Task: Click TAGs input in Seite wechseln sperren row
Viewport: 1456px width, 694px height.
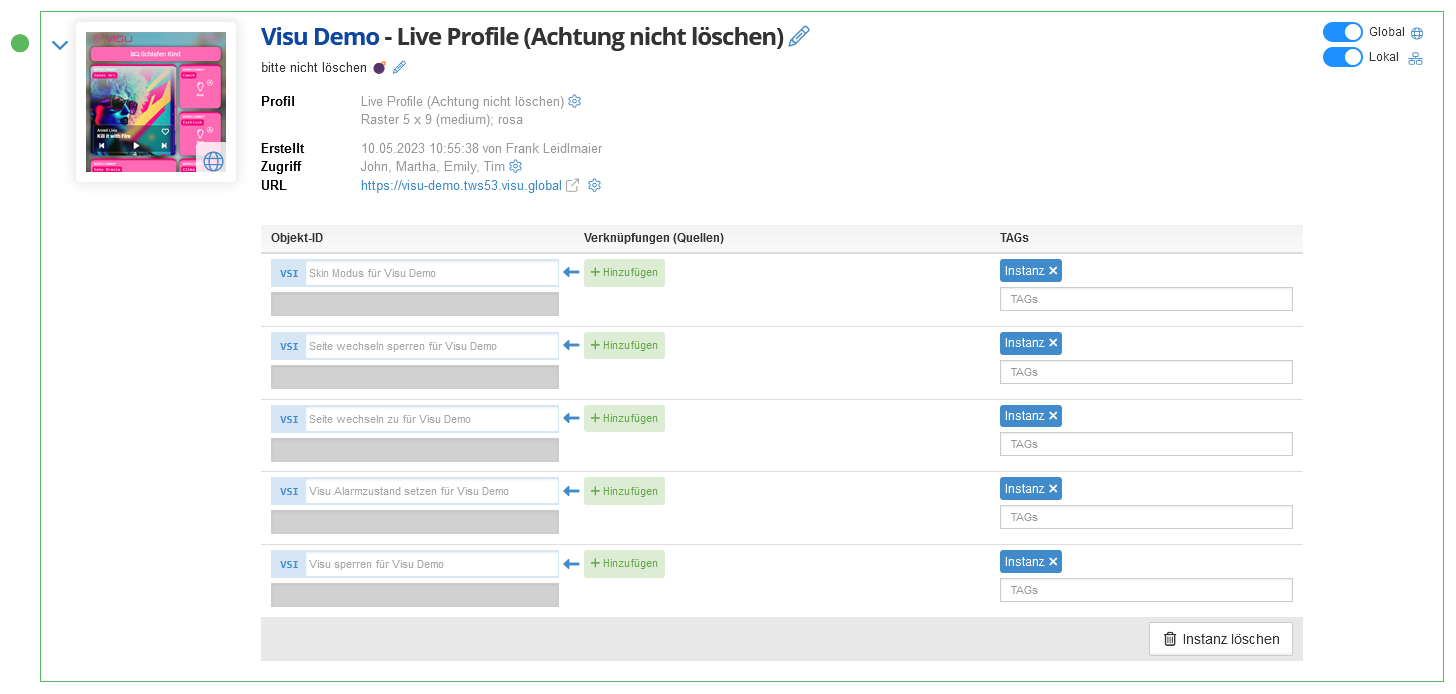Action: tap(1146, 372)
